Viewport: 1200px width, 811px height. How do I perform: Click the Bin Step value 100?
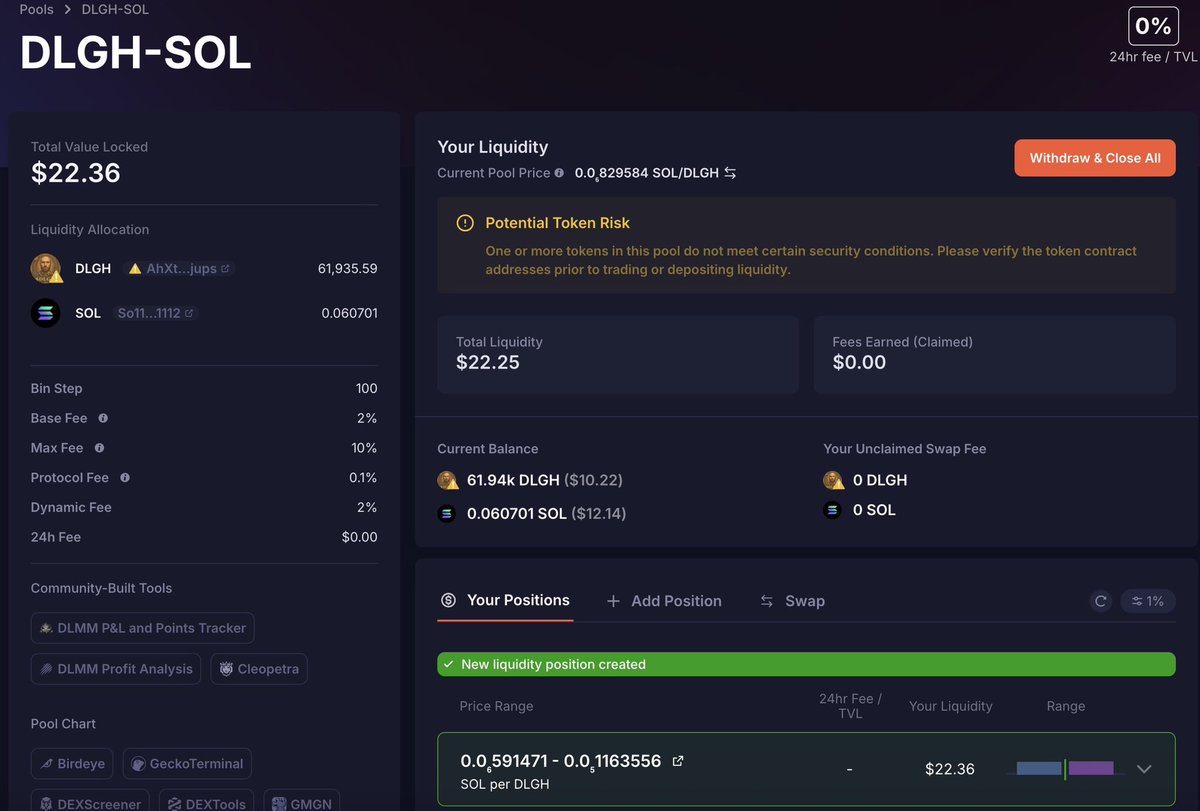pyautogui.click(x=366, y=388)
